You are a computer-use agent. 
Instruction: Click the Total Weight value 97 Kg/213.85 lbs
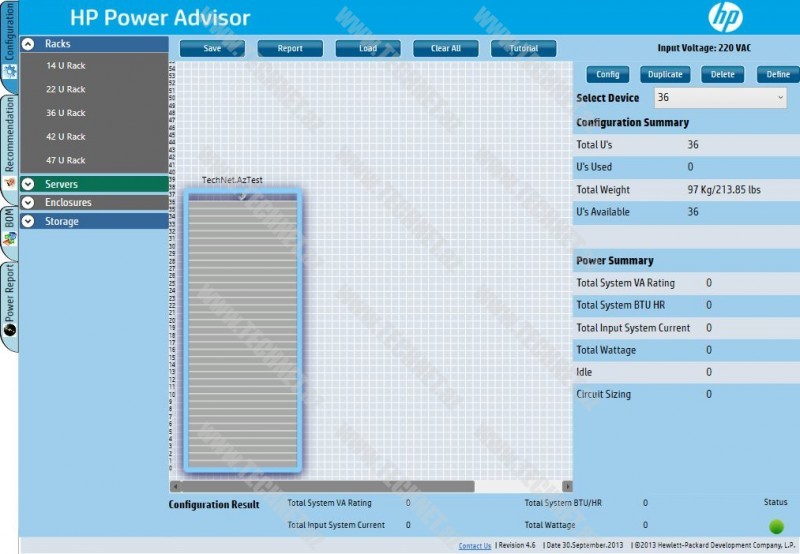pos(724,190)
